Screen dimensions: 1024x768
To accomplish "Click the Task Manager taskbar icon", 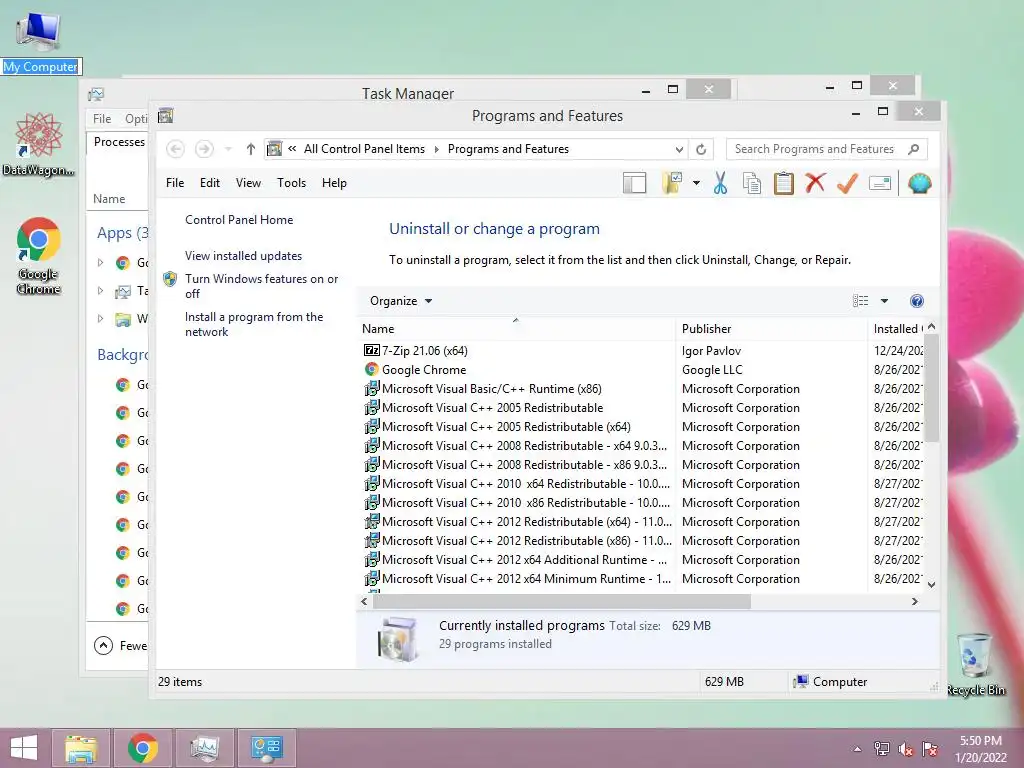I will (204, 748).
